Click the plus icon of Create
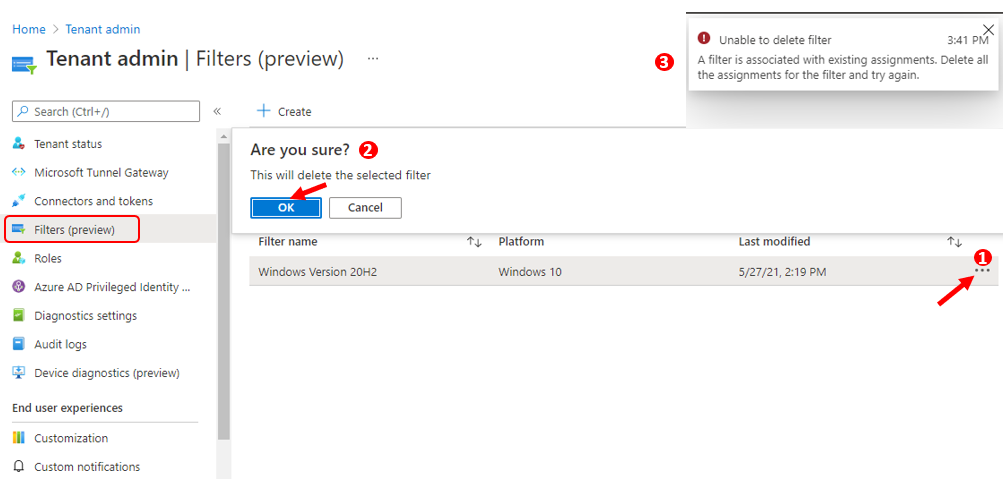 point(263,111)
